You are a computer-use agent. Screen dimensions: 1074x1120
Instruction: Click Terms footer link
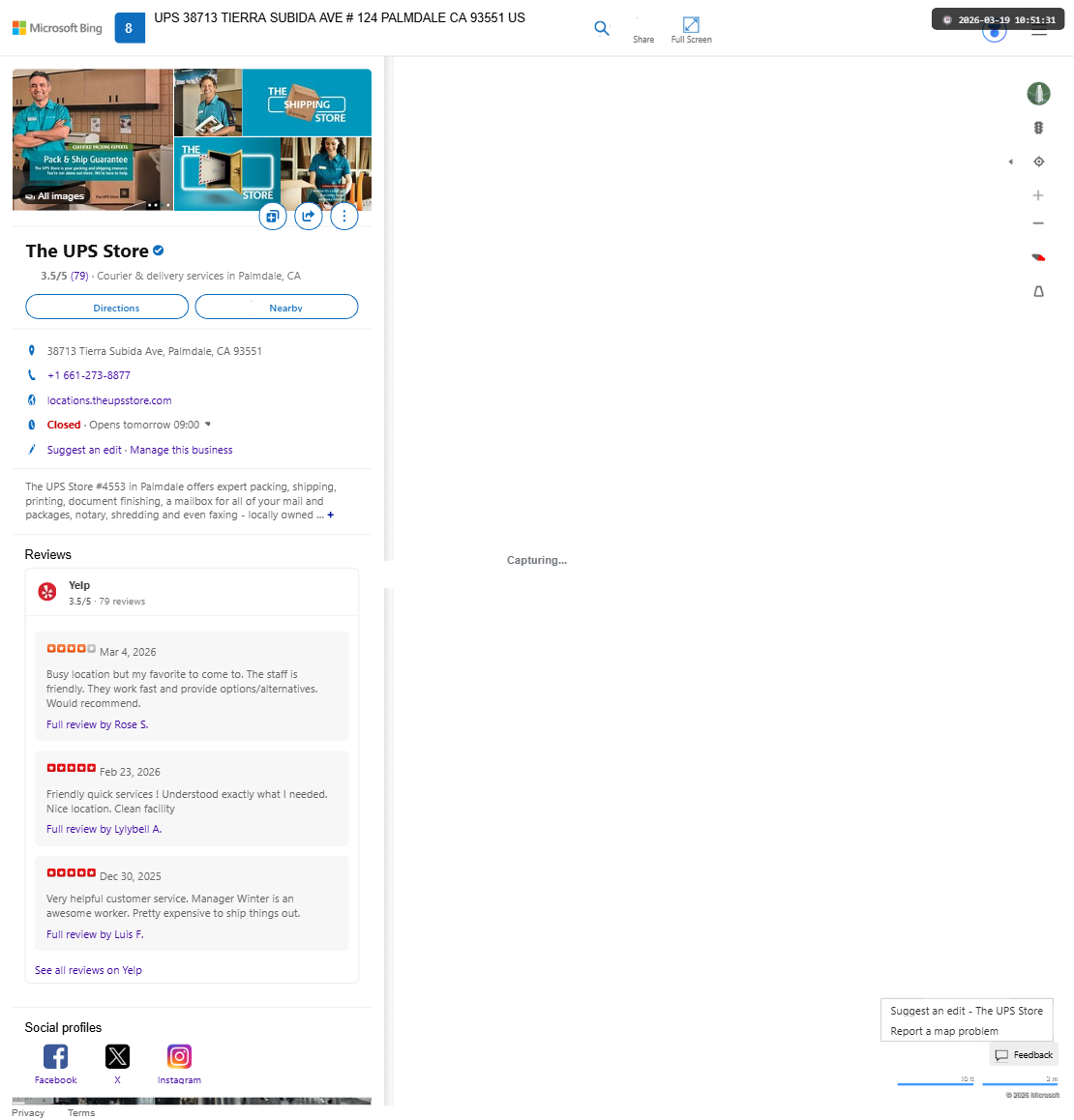click(x=81, y=1113)
